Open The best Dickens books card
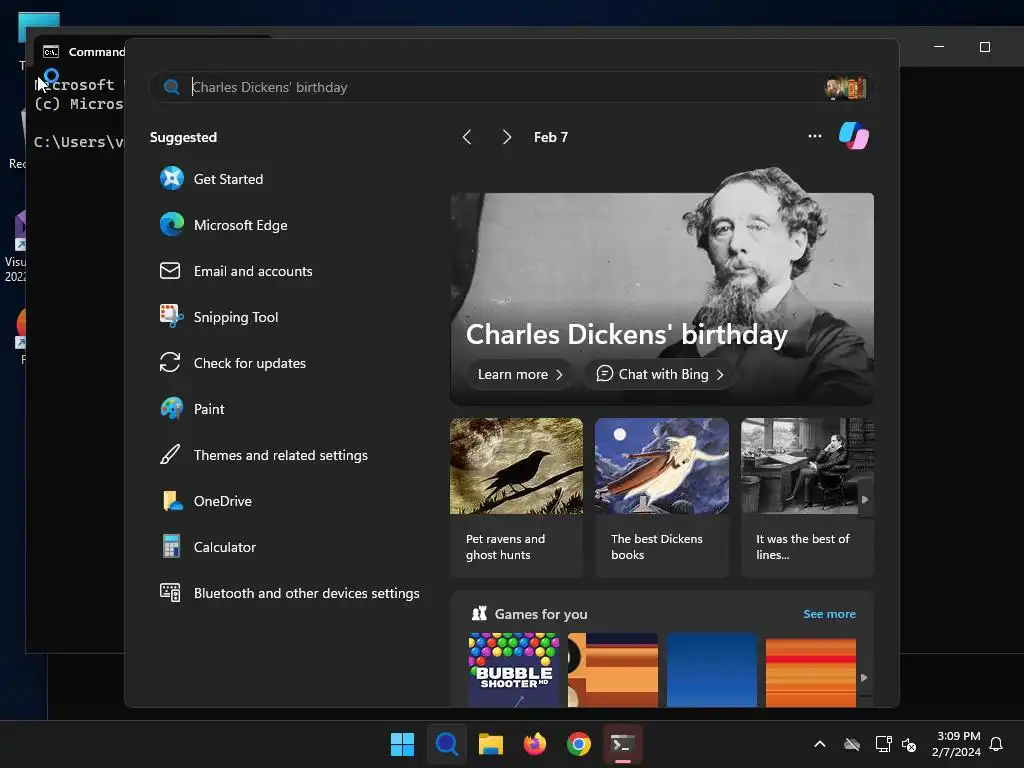The width and height of the screenshot is (1024, 768). 662,498
